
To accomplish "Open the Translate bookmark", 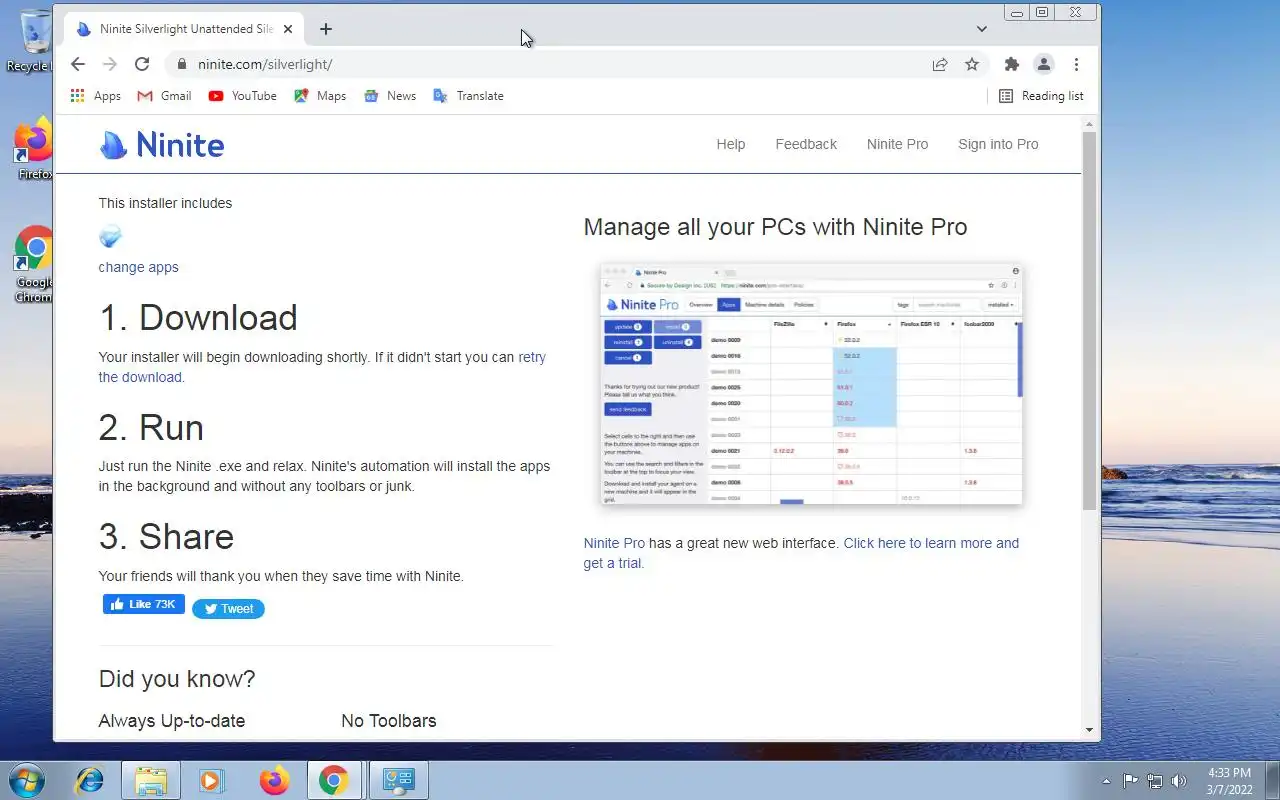I will [468, 96].
